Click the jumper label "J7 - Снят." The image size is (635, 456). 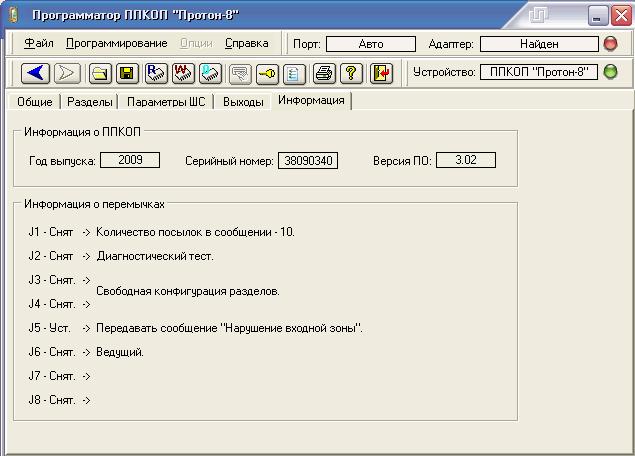tap(52, 376)
